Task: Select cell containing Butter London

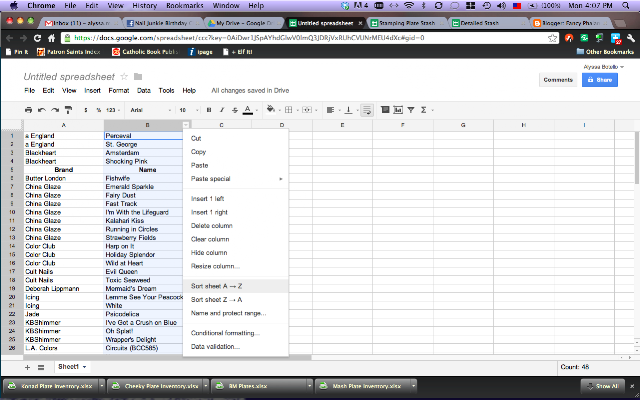Action: coord(64,178)
